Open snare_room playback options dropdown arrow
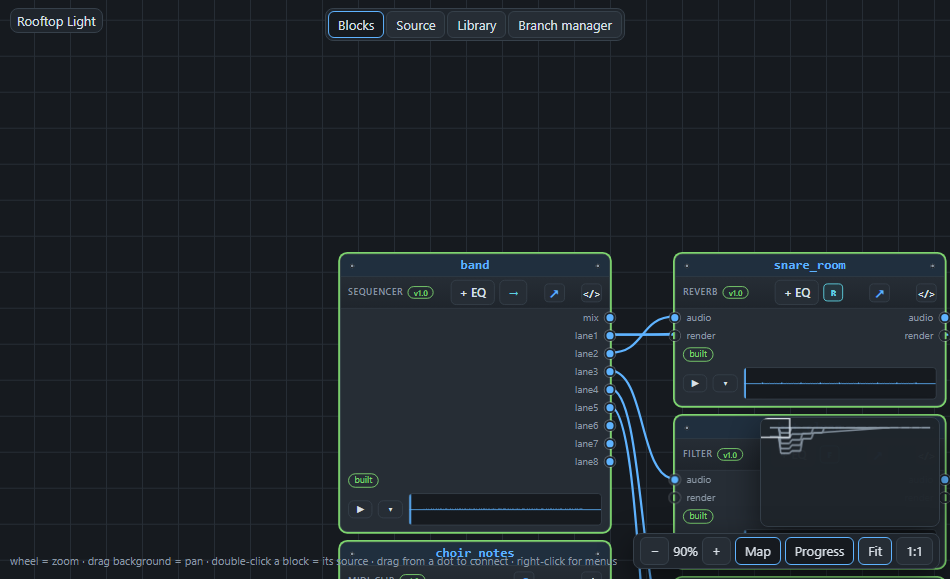950x579 pixels. [725, 383]
